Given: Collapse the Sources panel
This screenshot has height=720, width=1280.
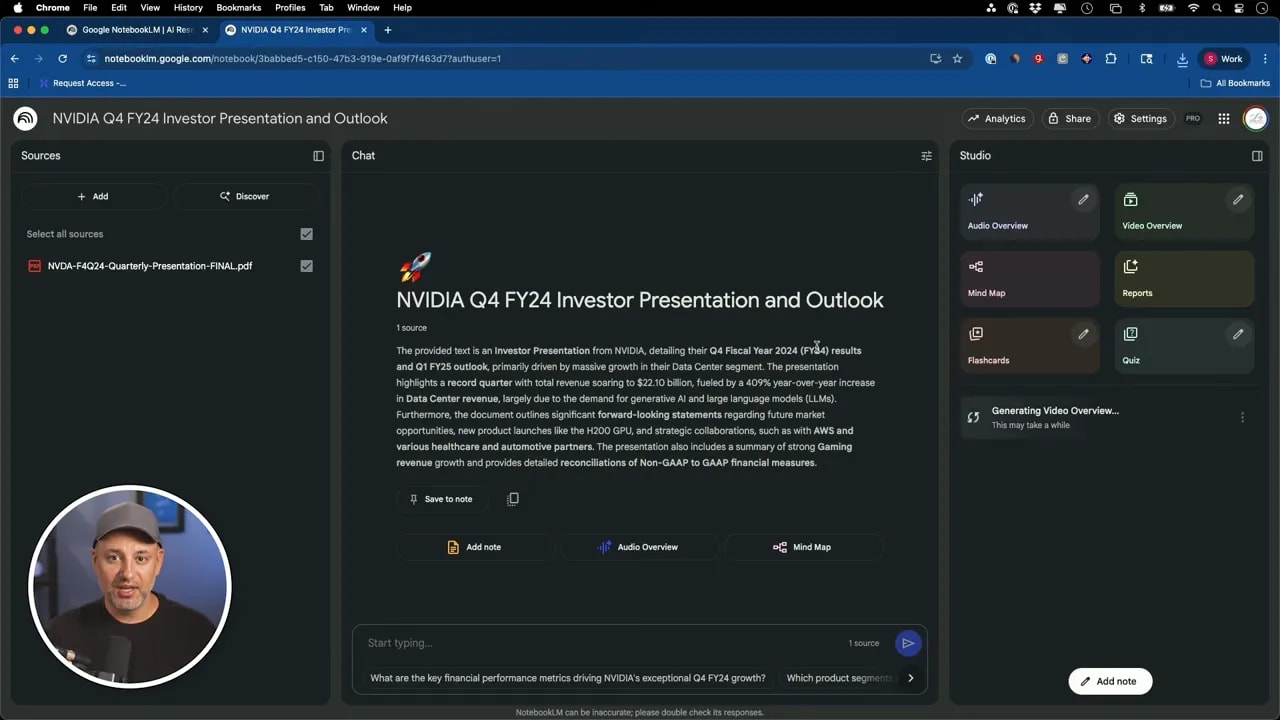Looking at the screenshot, I should point(318,156).
